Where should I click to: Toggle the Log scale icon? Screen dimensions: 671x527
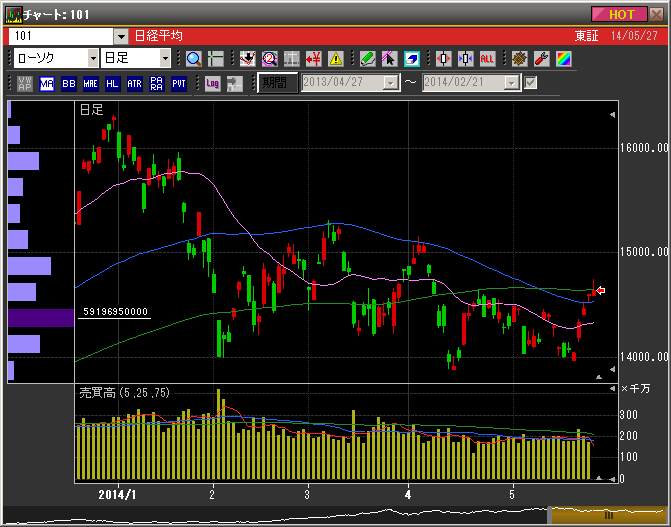[213, 84]
